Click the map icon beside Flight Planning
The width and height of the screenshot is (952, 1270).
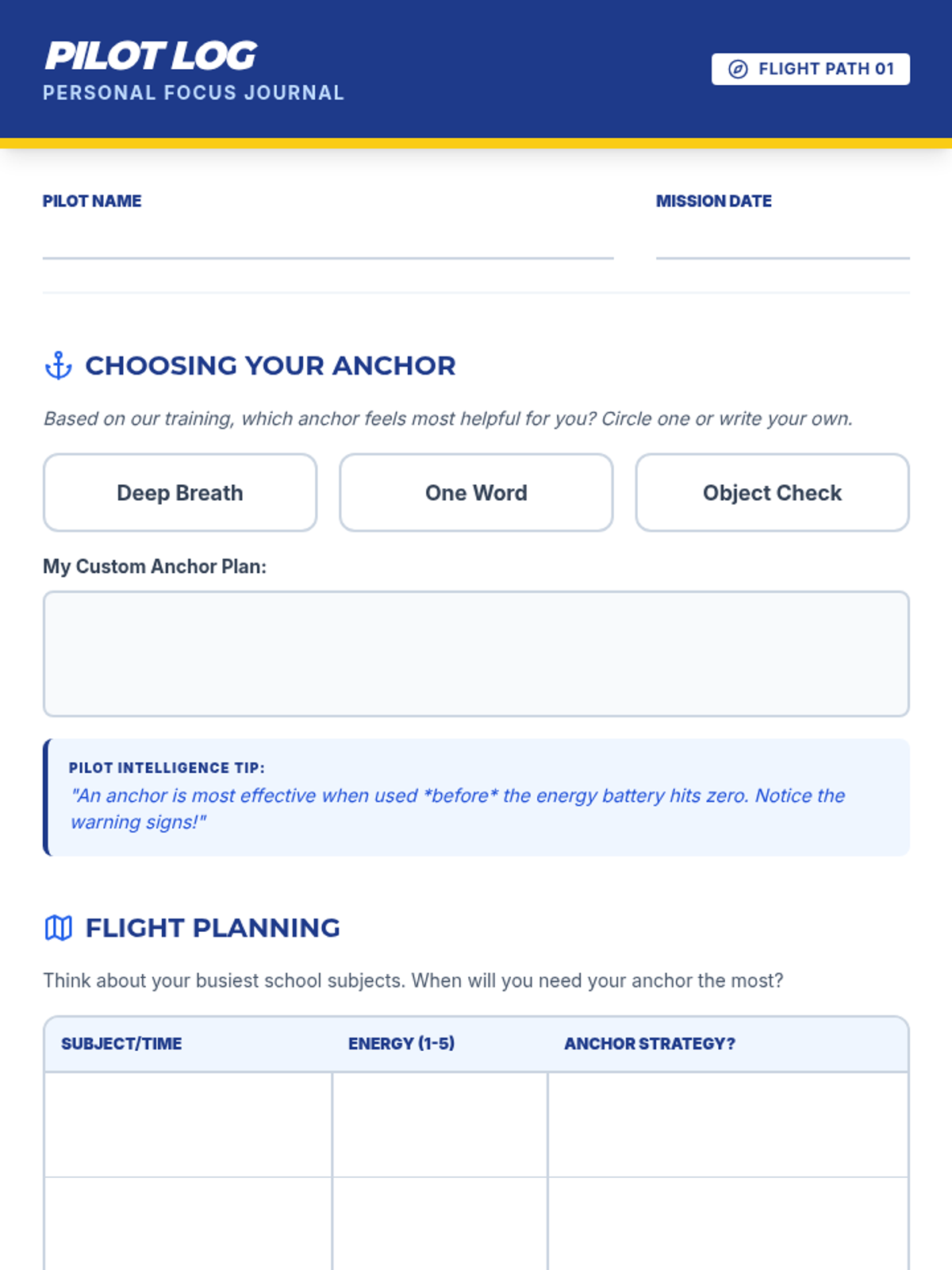tap(58, 927)
